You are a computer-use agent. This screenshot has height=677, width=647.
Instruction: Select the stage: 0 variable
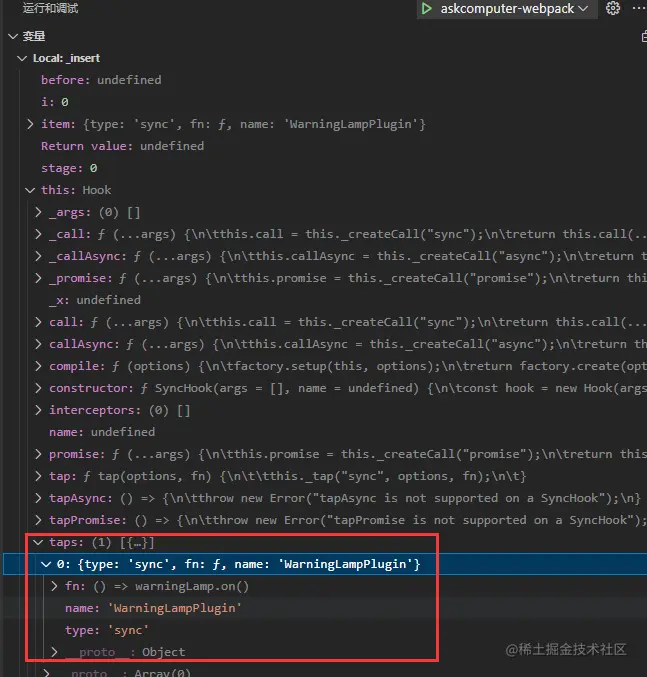(x=69, y=168)
